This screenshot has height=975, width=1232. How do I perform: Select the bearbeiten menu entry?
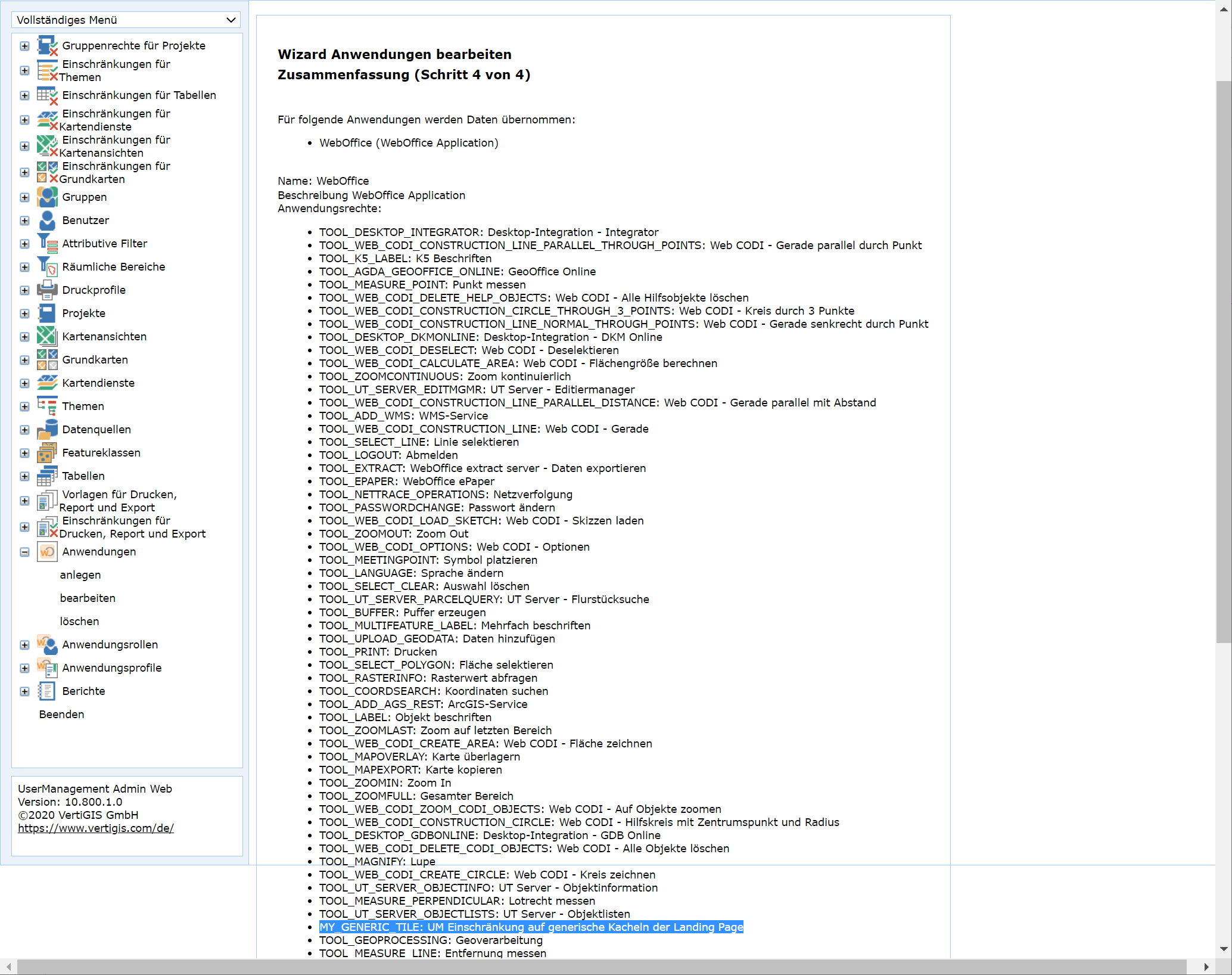88,598
